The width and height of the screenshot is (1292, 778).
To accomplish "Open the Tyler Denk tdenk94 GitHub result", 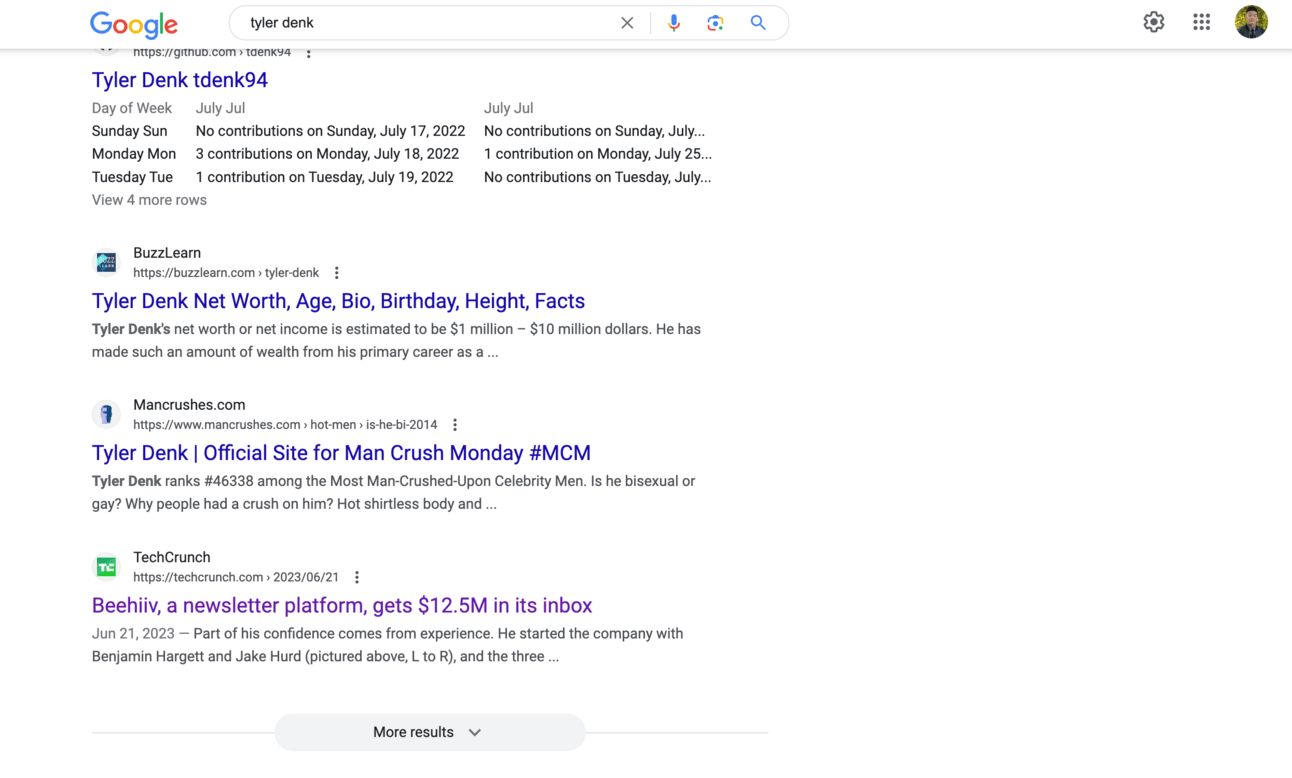I will [x=180, y=80].
